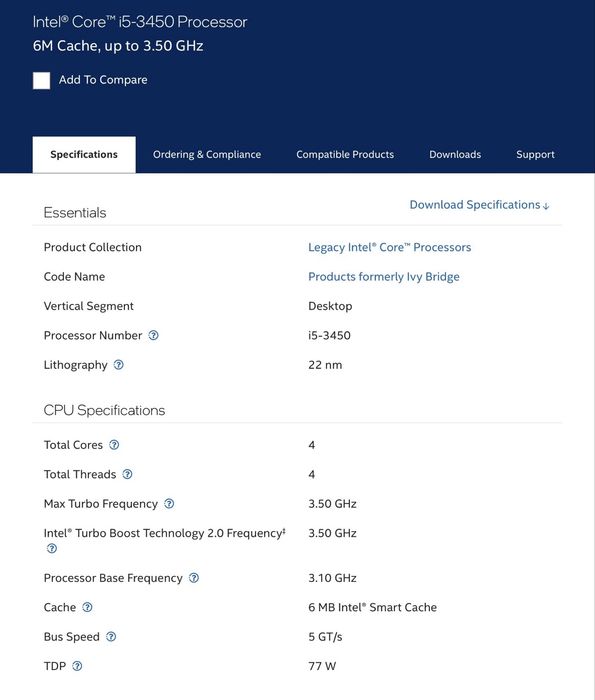The height and width of the screenshot is (700, 595).
Task: Click the Bus Speed label text
Action: point(71,637)
